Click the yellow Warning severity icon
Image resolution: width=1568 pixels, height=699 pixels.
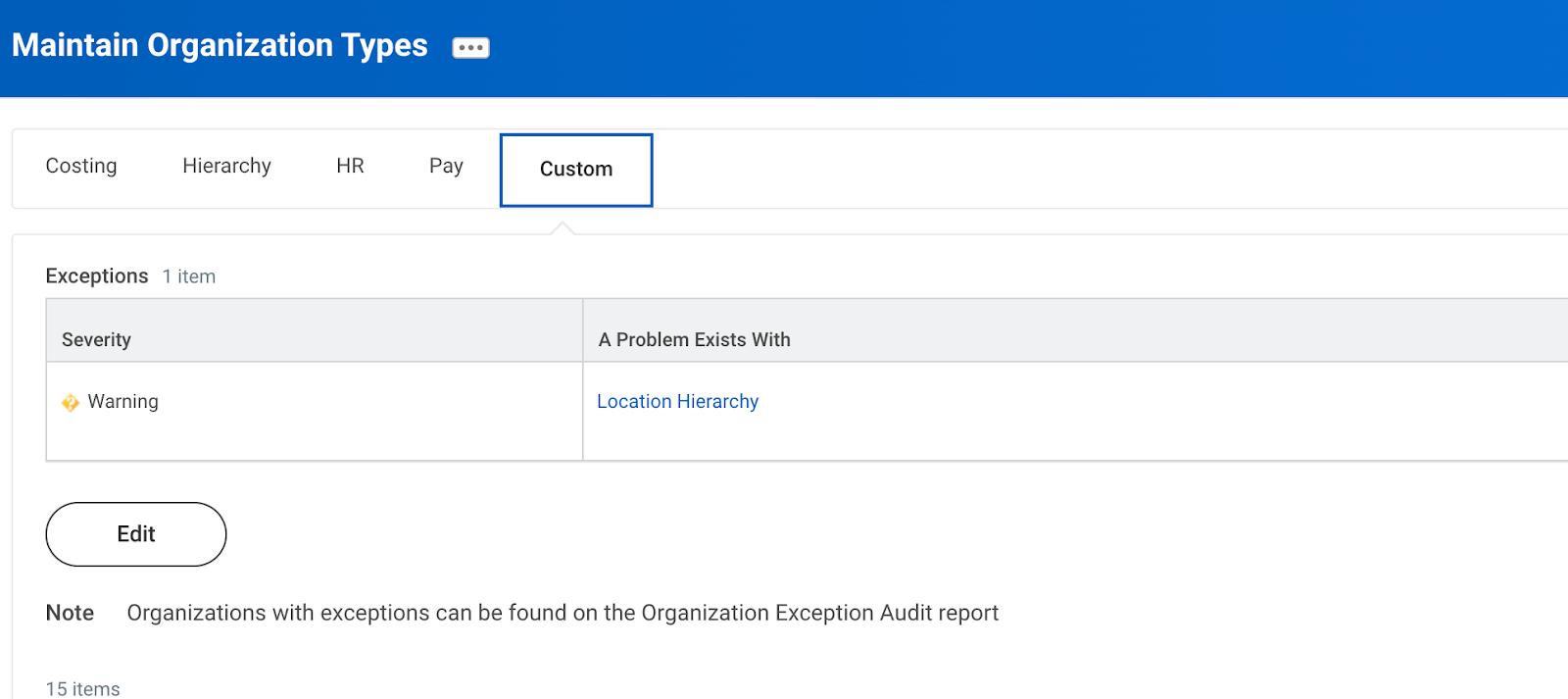click(71, 403)
